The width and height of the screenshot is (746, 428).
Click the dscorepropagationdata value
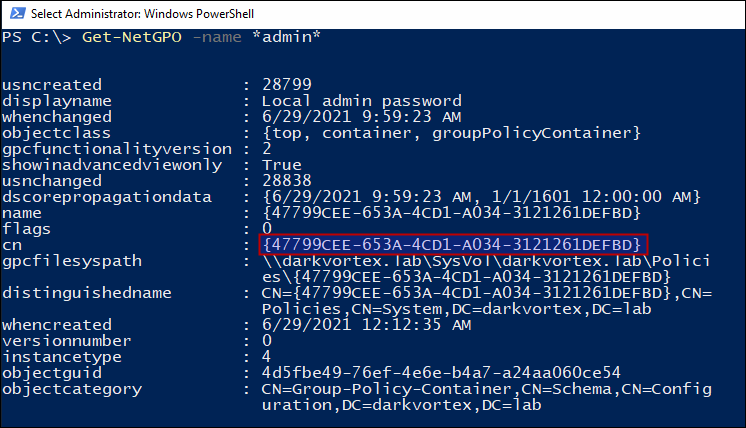click(481, 197)
